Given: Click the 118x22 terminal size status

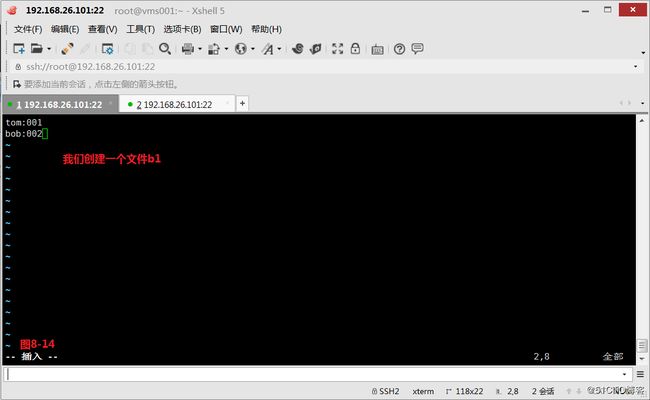Looking at the screenshot, I should click(465, 391).
